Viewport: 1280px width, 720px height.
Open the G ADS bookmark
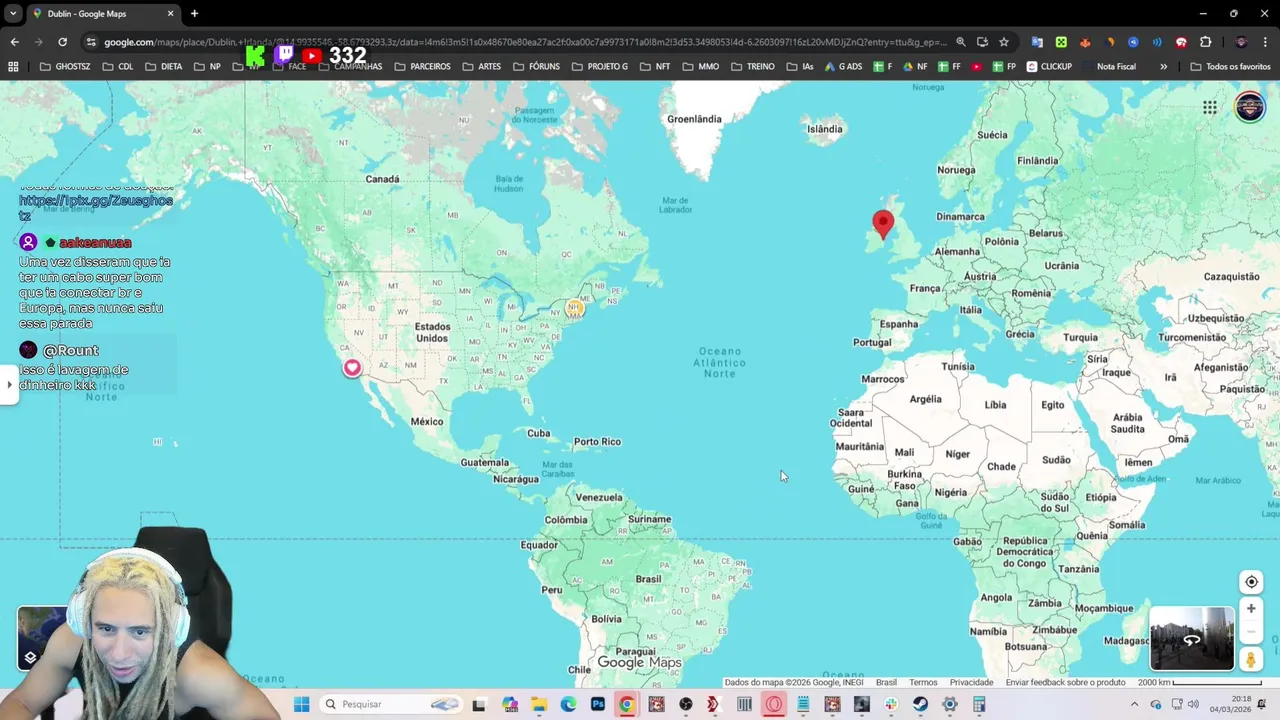842,66
